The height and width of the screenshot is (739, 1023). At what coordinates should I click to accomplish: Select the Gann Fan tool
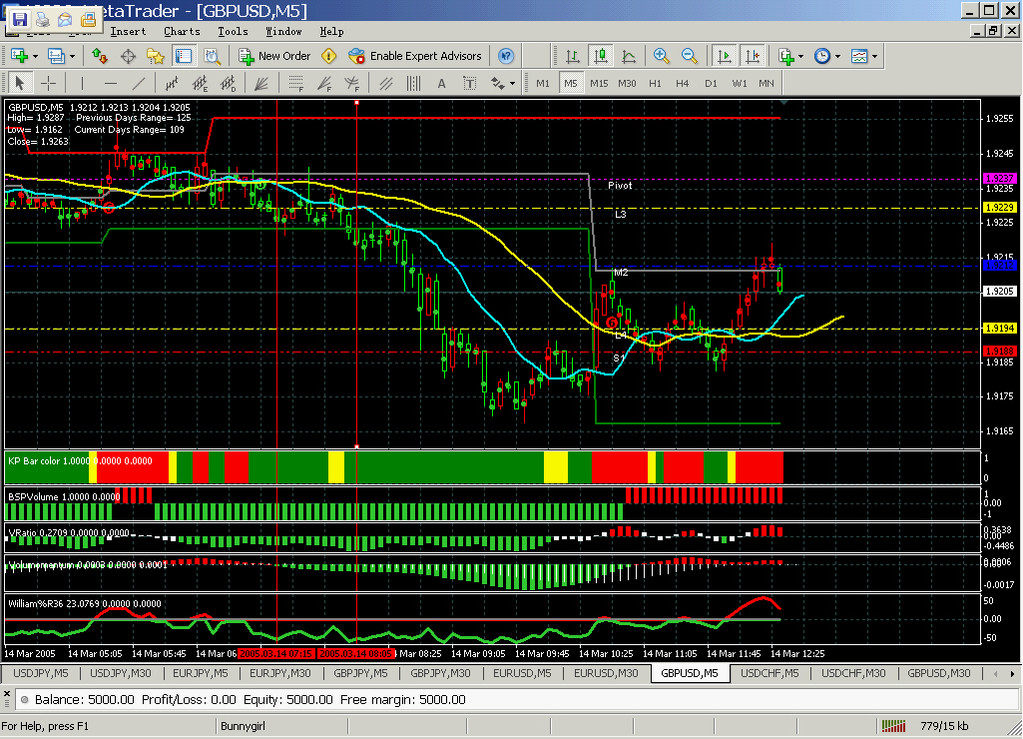pyautogui.click(x=262, y=83)
